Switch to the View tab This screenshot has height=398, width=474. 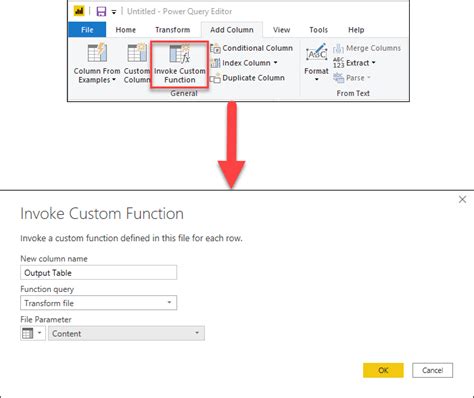click(x=281, y=30)
